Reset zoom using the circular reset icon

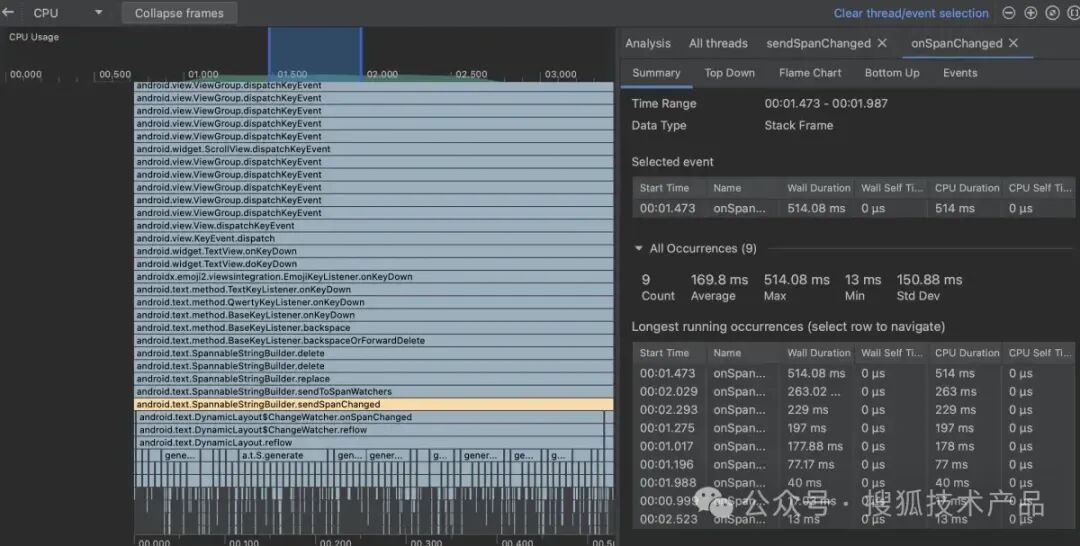tap(1052, 13)
